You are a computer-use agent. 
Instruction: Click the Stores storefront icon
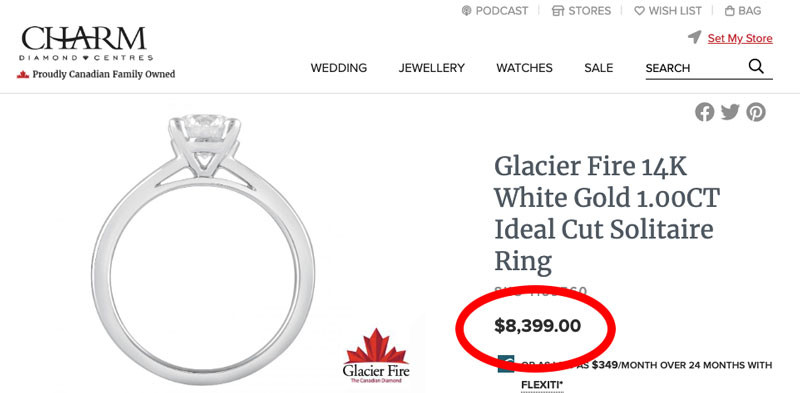pos(558,11)
